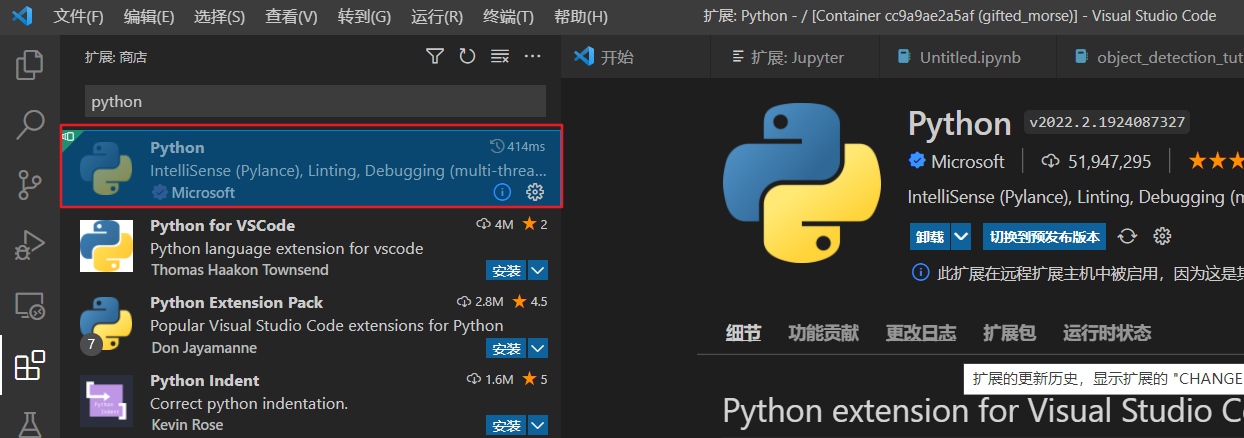Select Python Extension Pack list entry
The image size is (1244, 438).
(x=311, y=324)
